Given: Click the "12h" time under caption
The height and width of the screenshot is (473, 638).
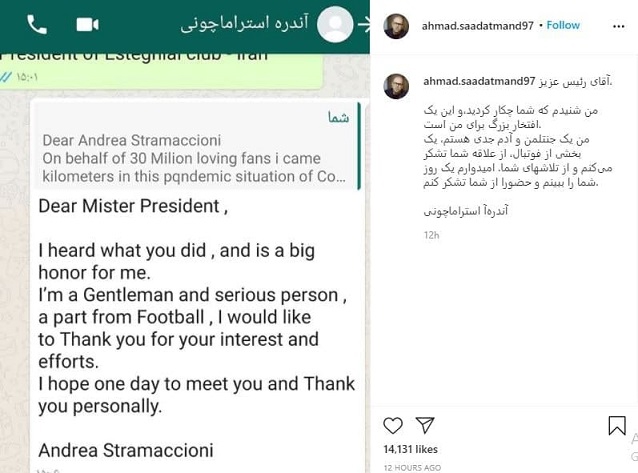Looking at the screenshot, I should (x=431, y=235).
